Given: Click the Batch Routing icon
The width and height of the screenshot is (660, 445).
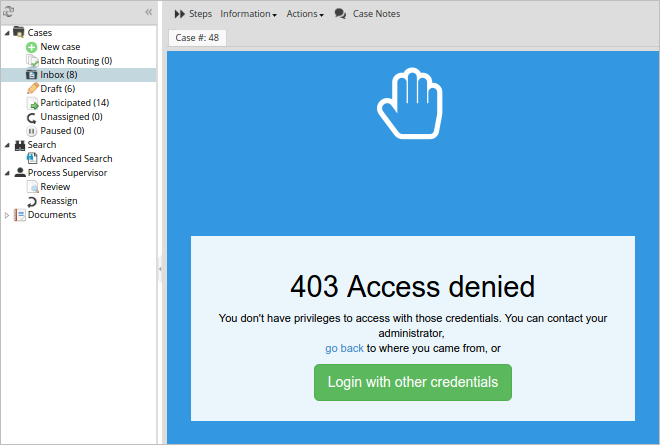Looking at the screenshot, I should click(32, 61).
